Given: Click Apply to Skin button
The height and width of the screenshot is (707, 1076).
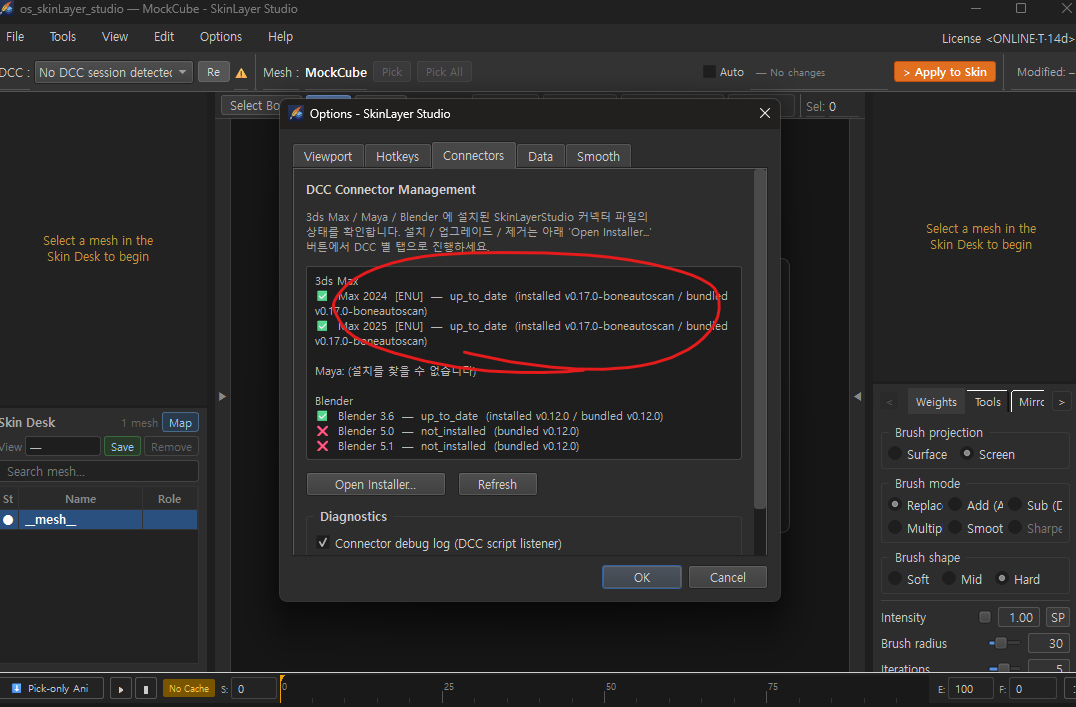Looking at the screenshot, I should 945,72.
